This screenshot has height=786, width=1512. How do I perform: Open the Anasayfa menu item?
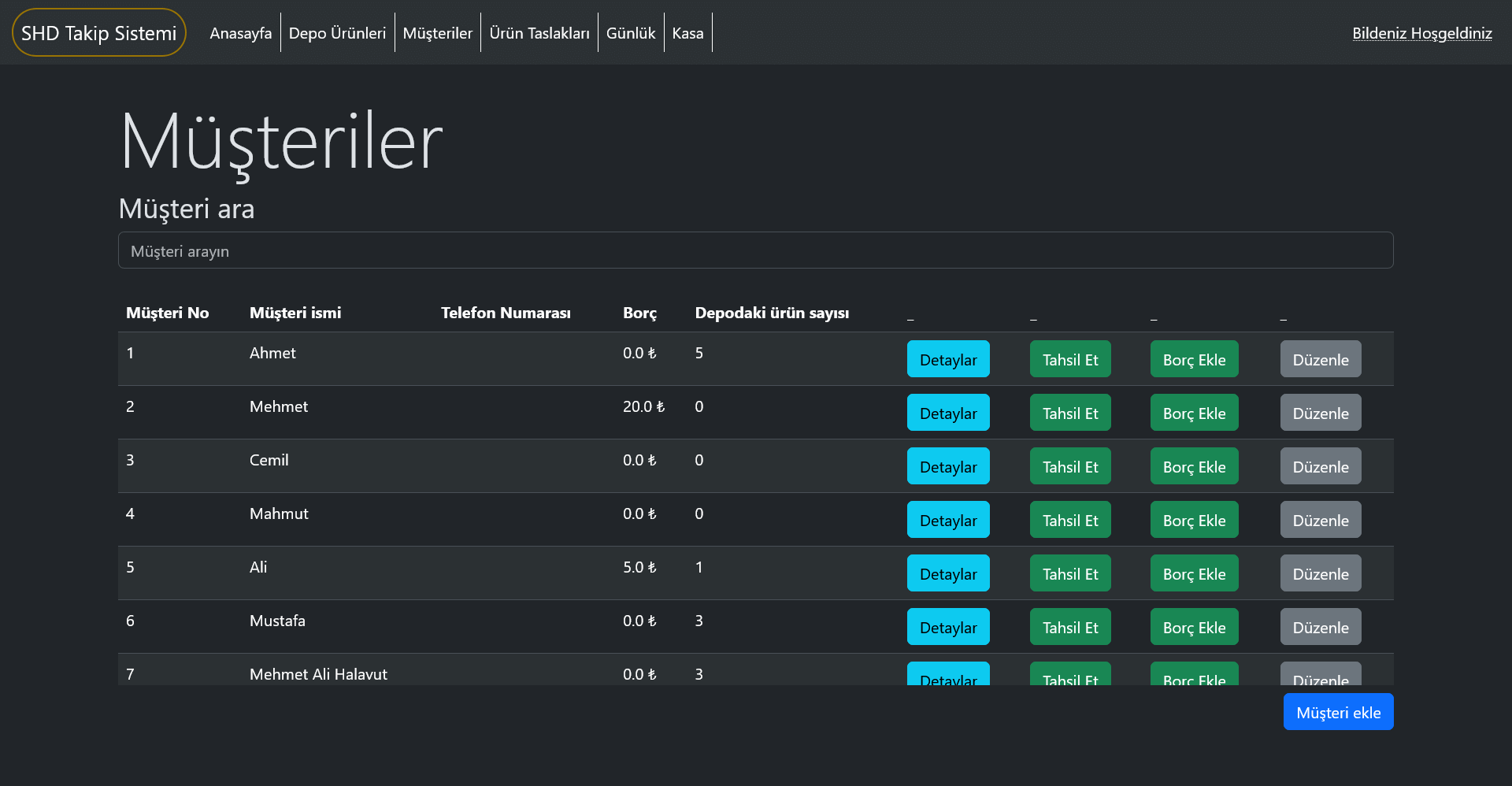(x=240, y=33)
